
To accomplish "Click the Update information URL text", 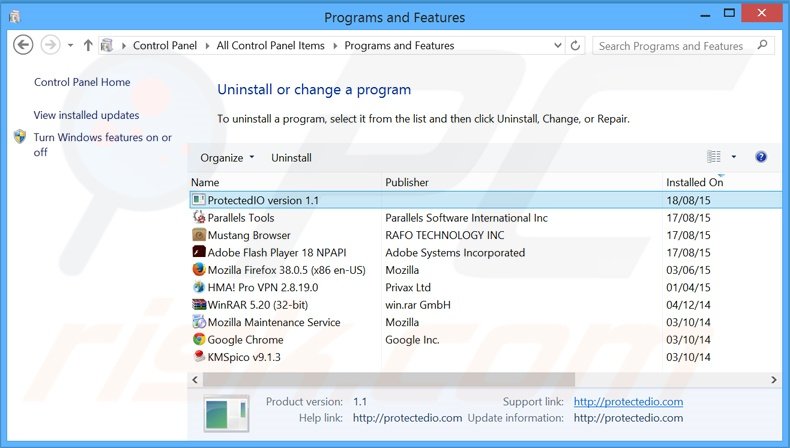I will 628,418.
